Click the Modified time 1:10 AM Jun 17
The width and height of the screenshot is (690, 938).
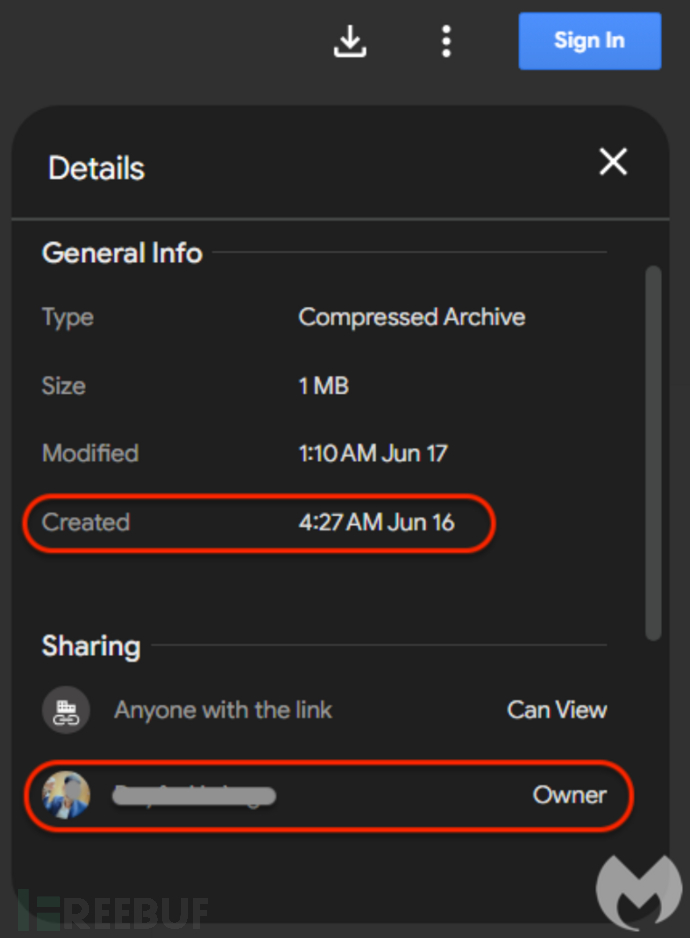click(x=373, y=453)
